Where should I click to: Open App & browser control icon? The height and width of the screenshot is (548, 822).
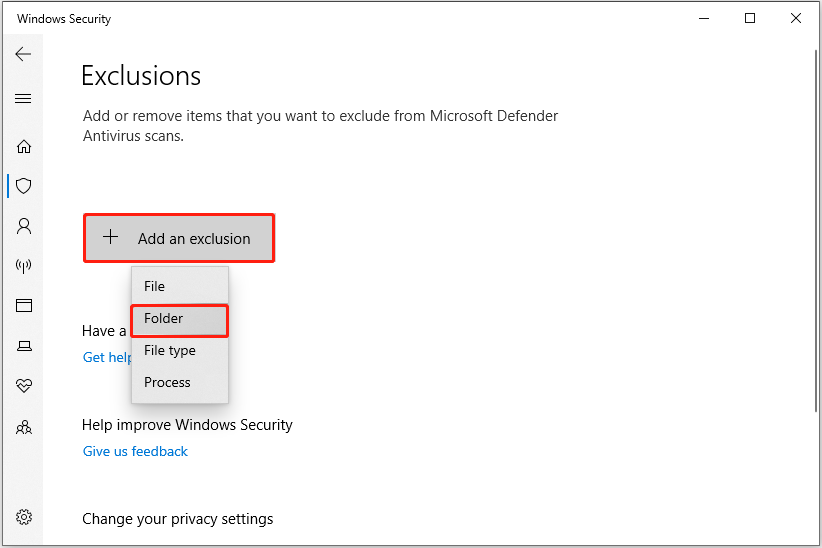point(24,306)
